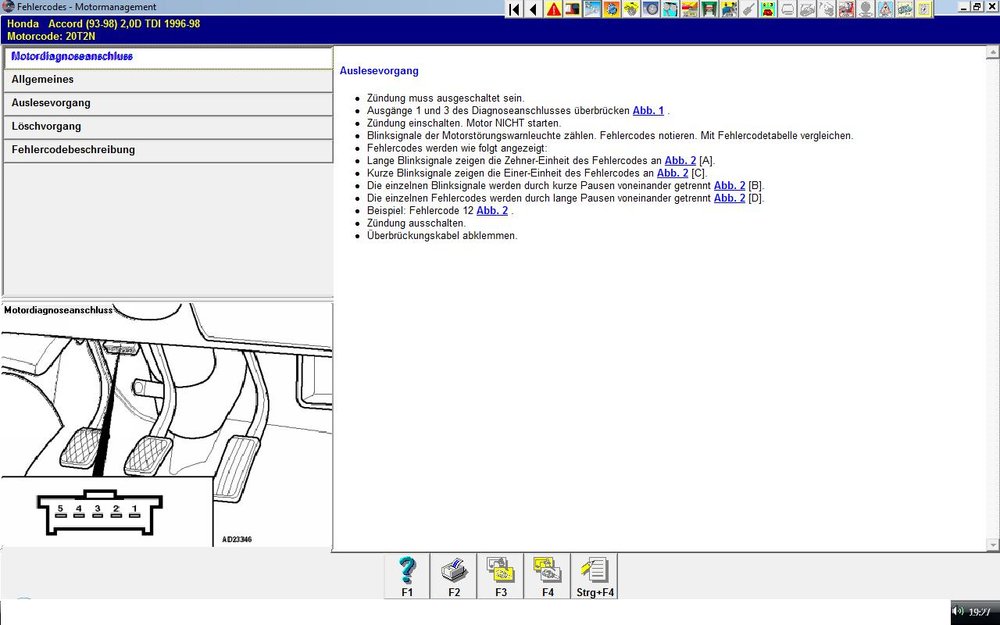Click the diagnostic connector pinout diagram
Image resolution: width=1000 pixels, height=625 pixels.
[96, 510]
